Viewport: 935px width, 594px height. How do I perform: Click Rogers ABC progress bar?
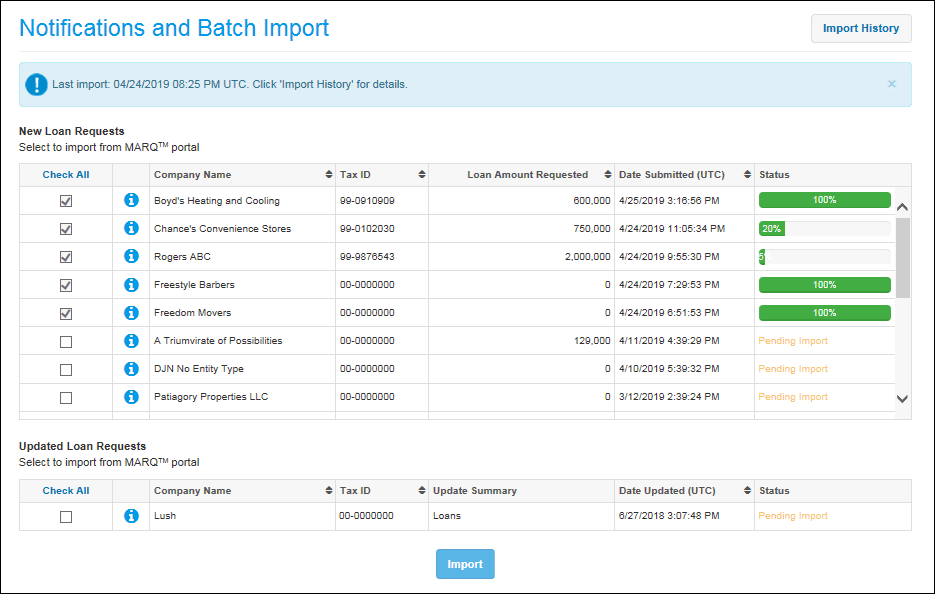tap(825, 256)
